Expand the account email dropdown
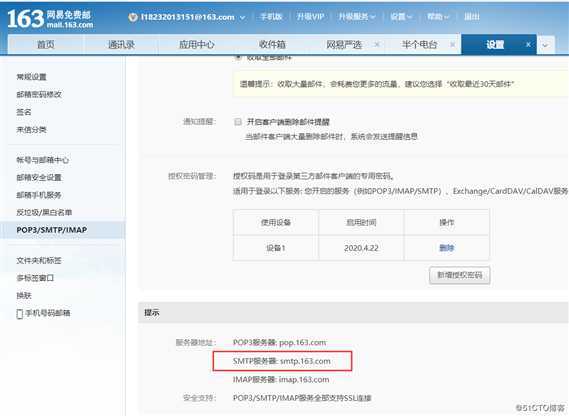The width and height of the screenshot is (569, 416). [x=242, y=17]
